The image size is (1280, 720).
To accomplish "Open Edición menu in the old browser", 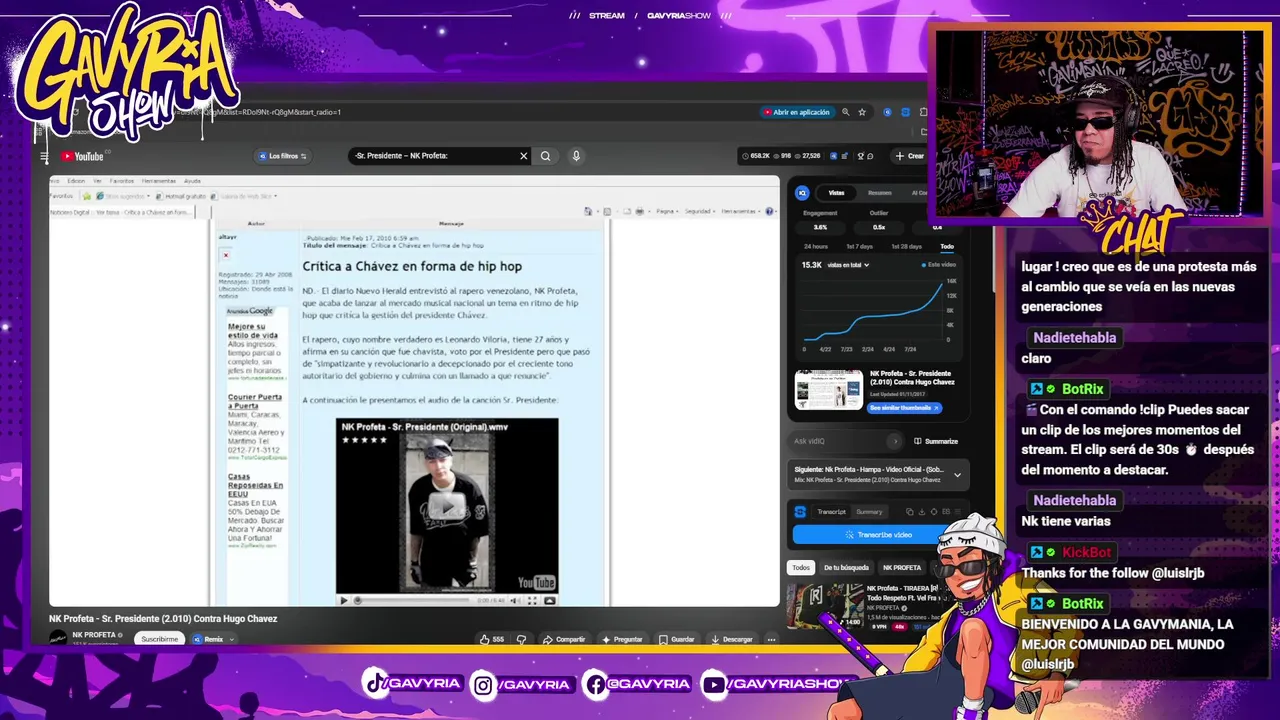I will point(76,181).
